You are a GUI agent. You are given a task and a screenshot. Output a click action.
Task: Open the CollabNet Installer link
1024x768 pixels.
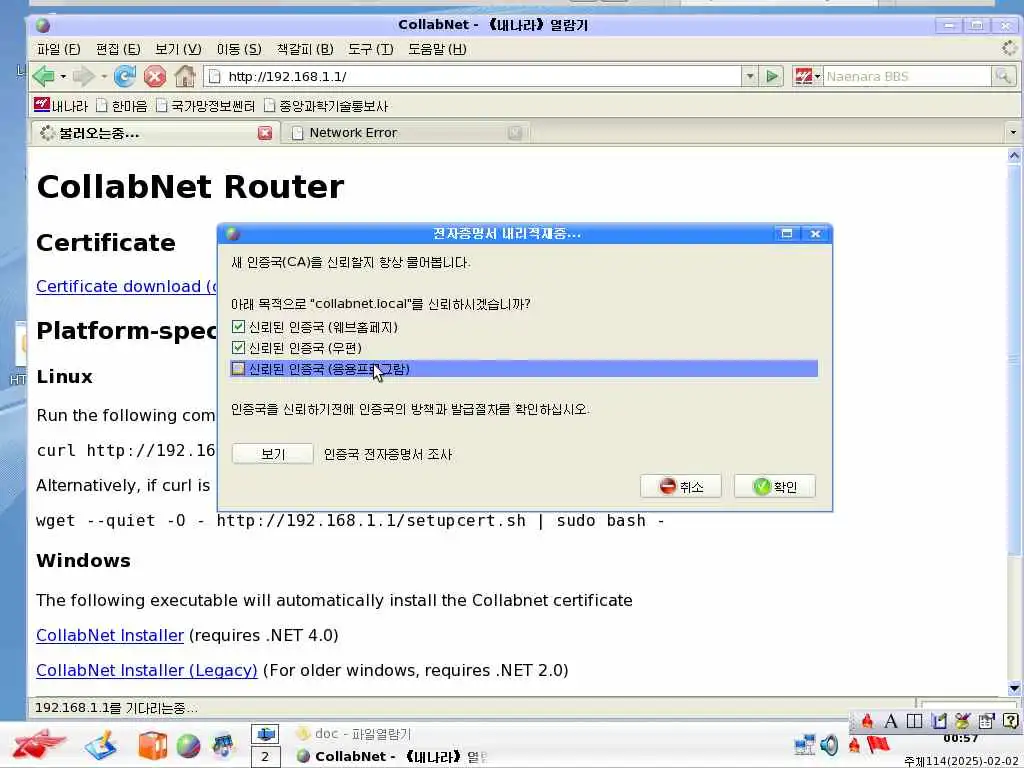click(110, 635)
